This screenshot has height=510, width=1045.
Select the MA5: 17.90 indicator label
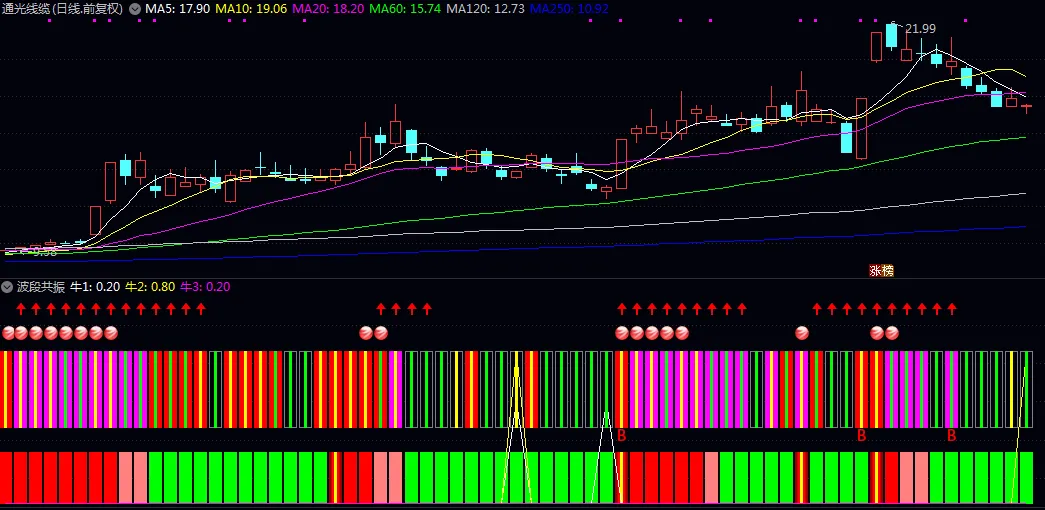tap(176, 9)
